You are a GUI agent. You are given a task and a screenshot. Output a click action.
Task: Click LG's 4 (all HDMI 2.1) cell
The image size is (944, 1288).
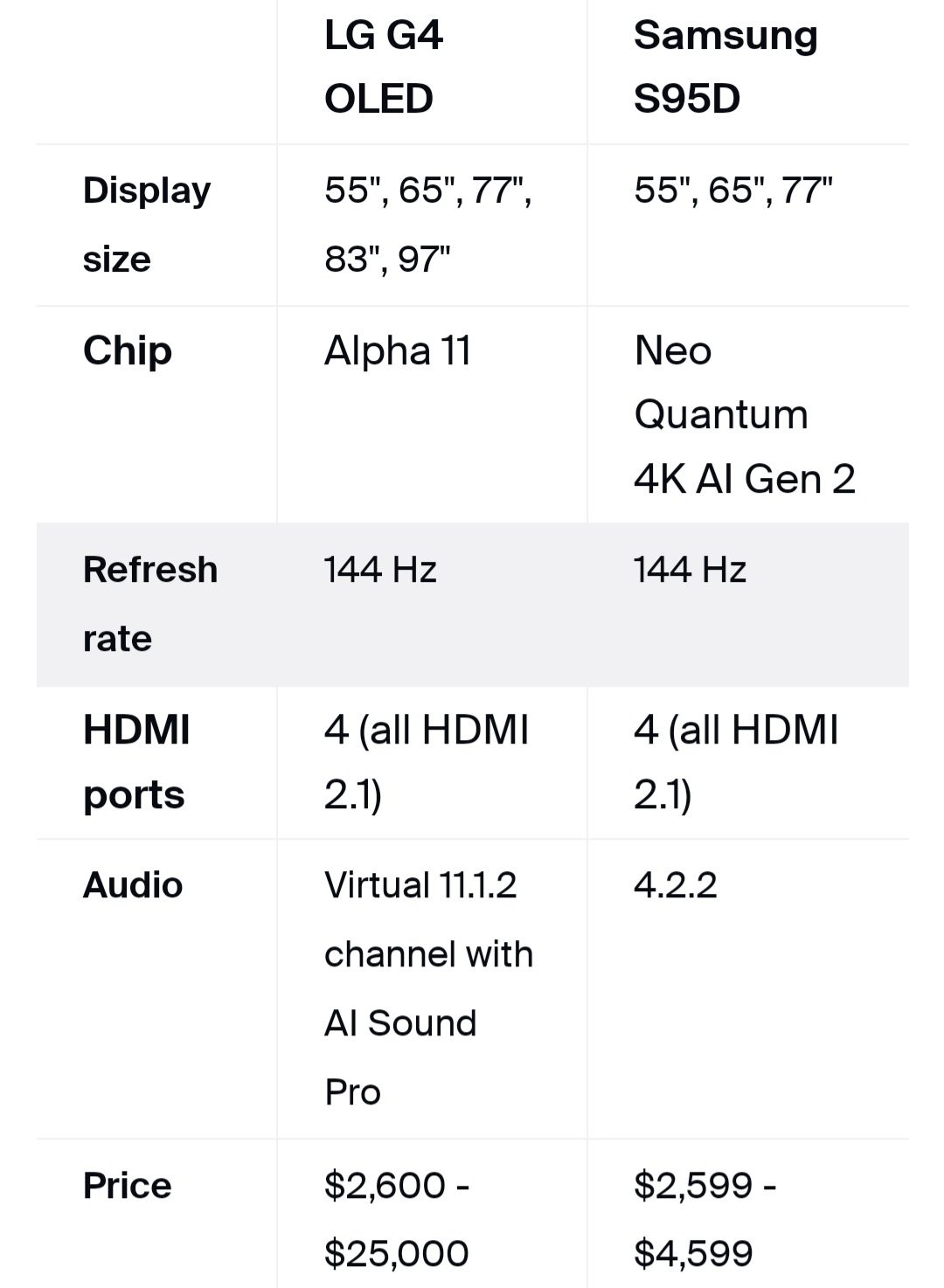click(x=426, y=762)
